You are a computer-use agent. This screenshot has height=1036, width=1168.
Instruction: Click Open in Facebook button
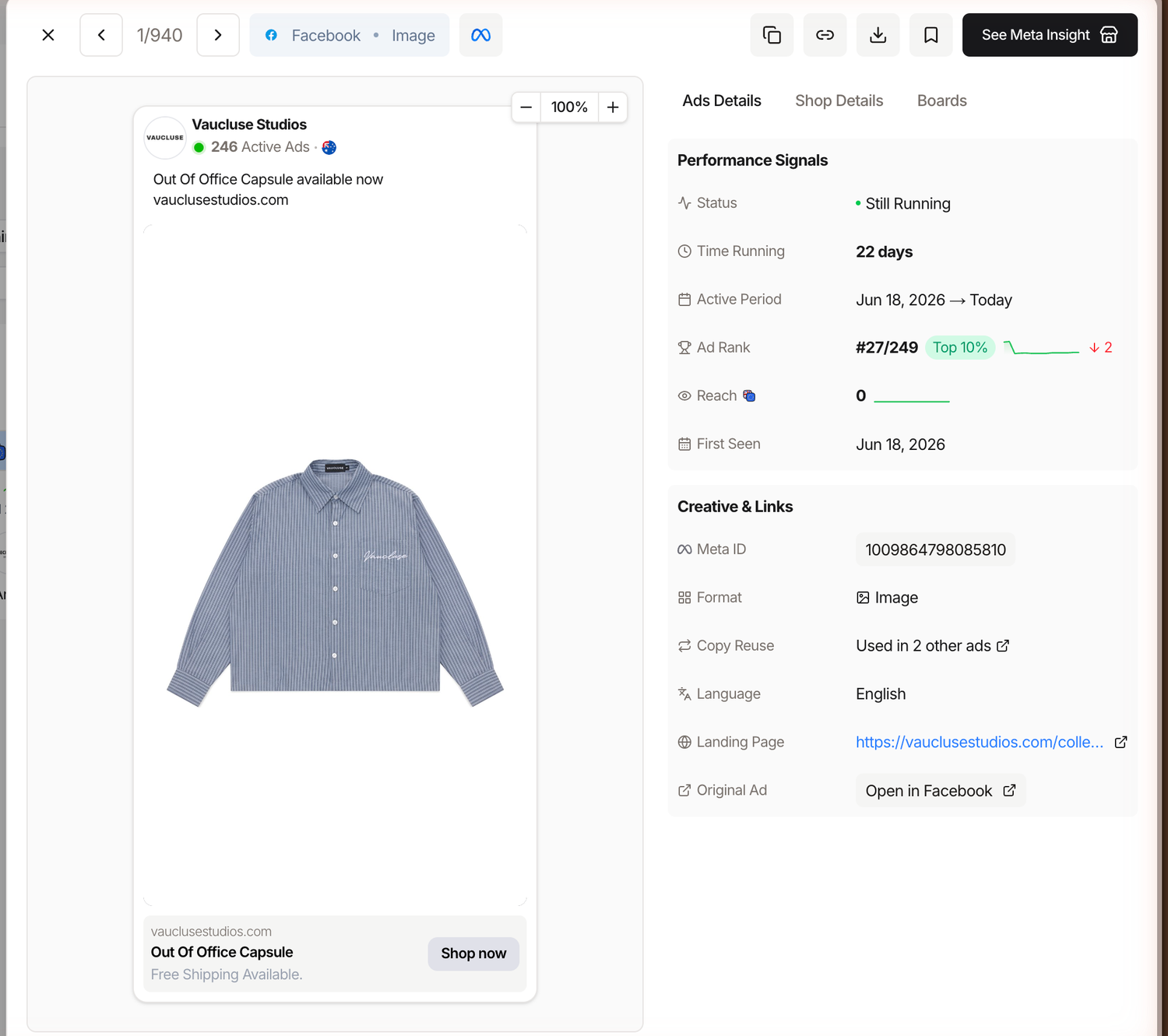point(941,791)
